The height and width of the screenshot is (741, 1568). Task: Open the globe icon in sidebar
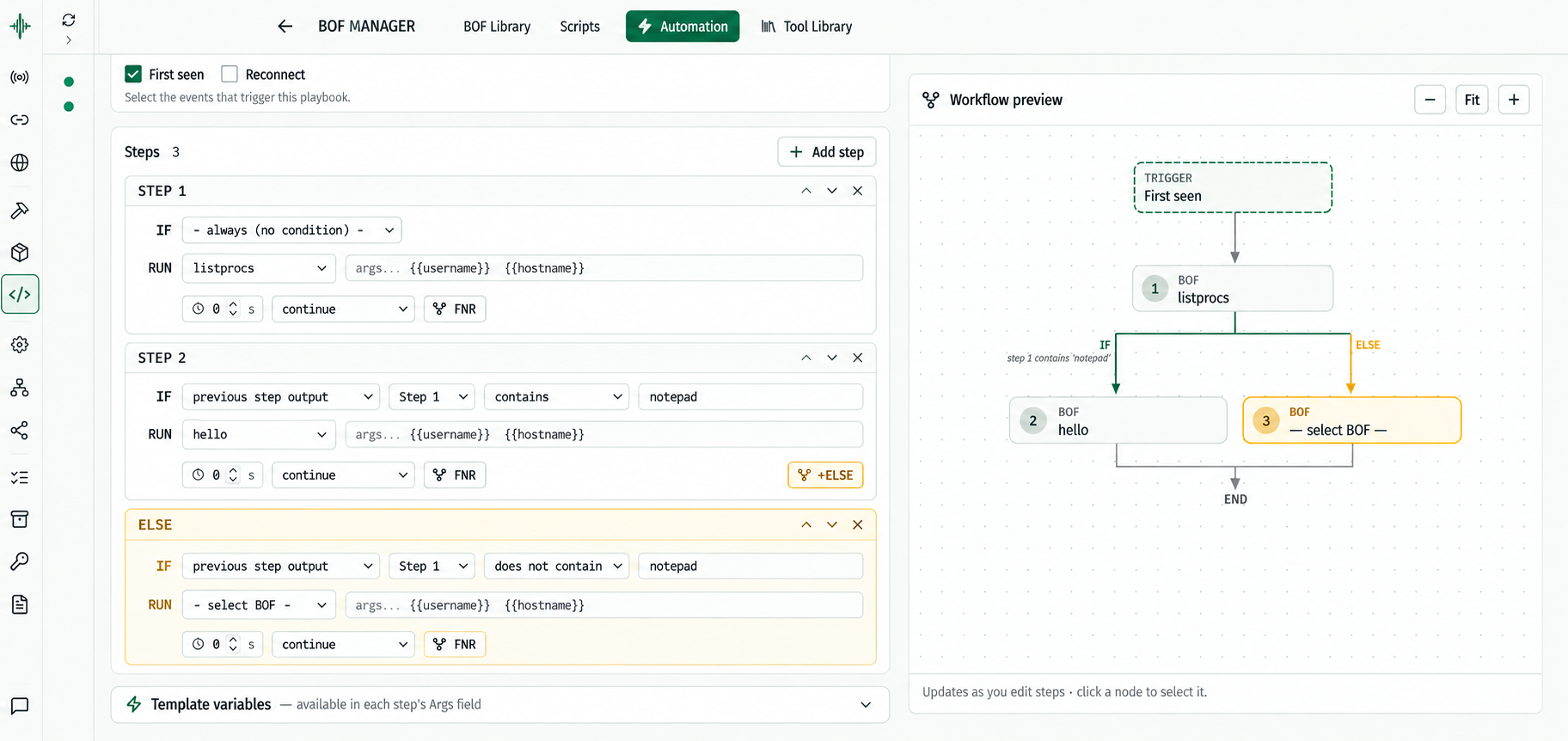coord(20,162)
